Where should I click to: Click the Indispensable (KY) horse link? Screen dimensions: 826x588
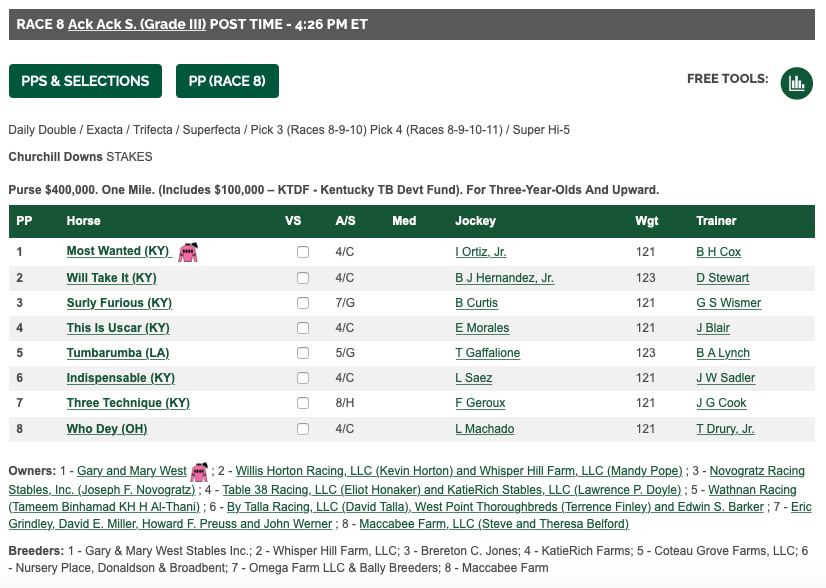pos(121,378)
